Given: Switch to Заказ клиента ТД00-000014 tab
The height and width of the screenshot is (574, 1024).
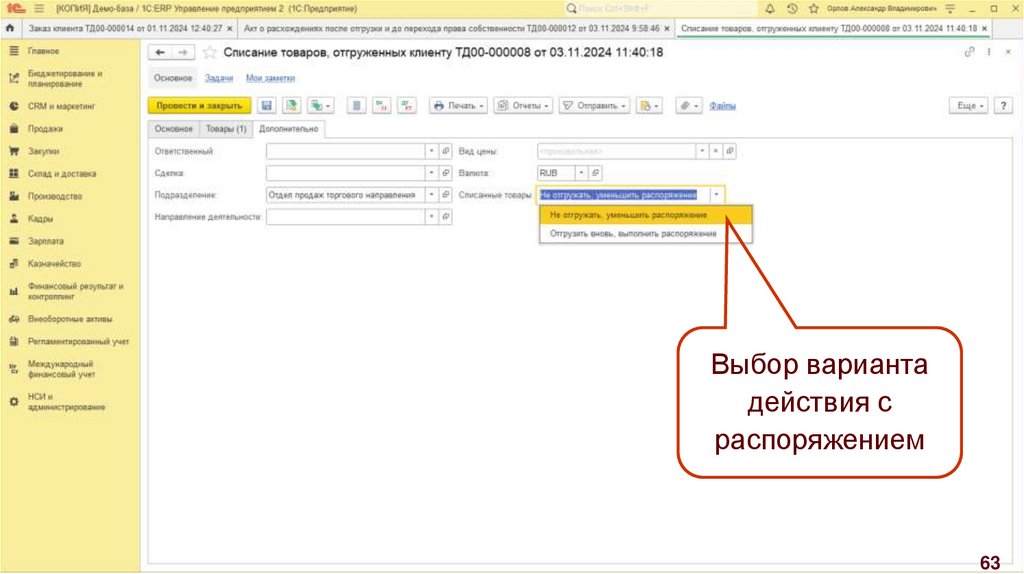Looking at the screenshot, I should (x=125, y=29).
